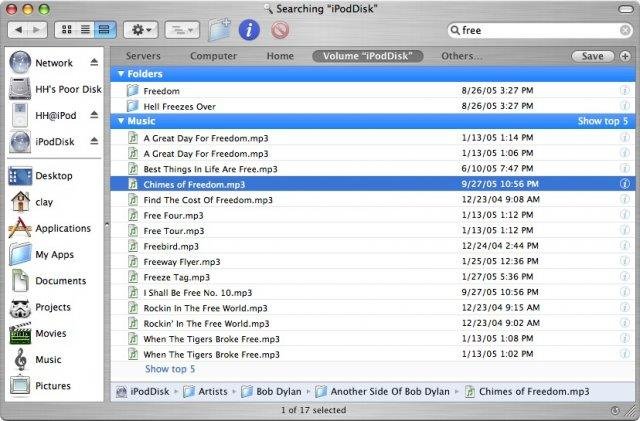Viewport: 640px width, 421px height.
Task: Select the Servers search scope
Action: pos(143,56)
